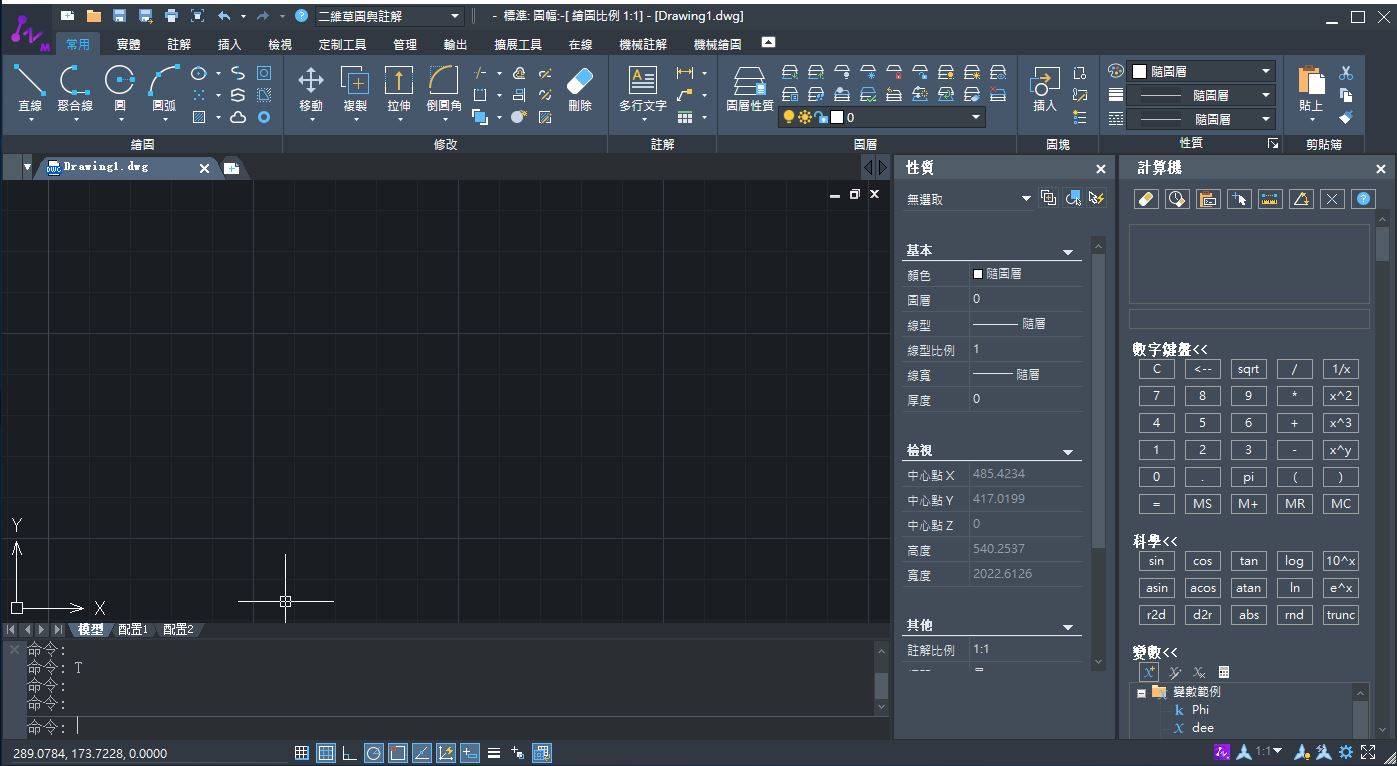Click the pi calculator button

(x=1248, y=477)
